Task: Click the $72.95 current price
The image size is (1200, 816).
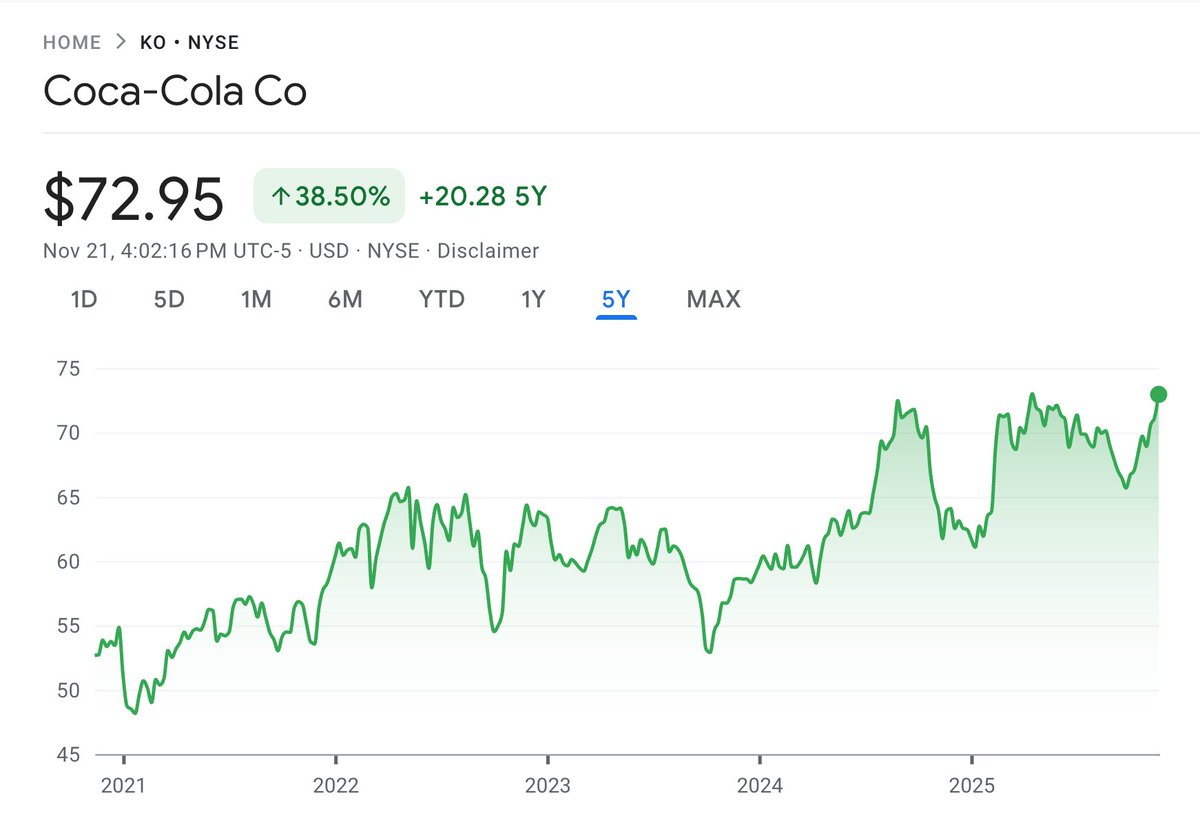Action: [134, 197]
